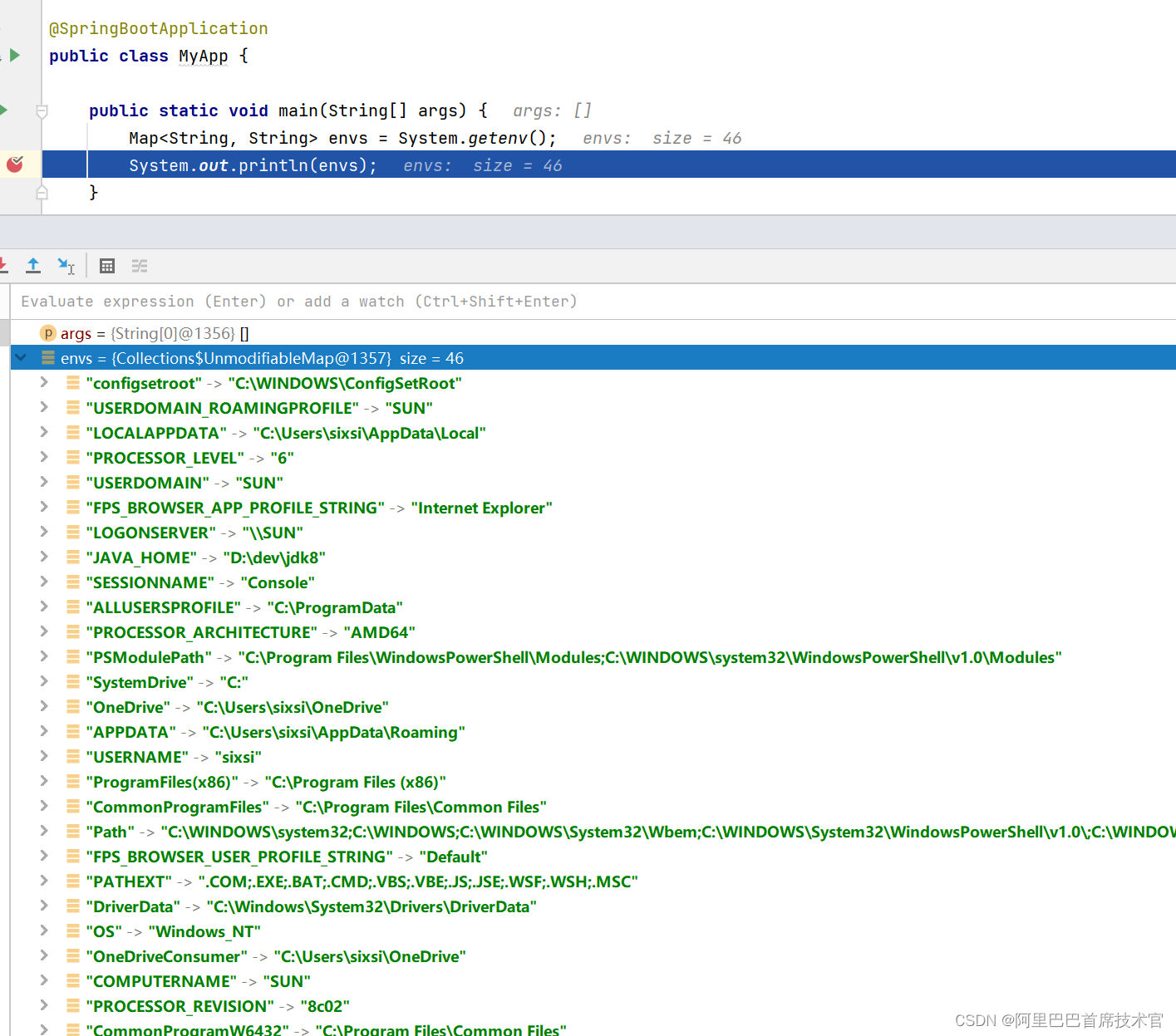Image resolution: width=1176 pixels, height=1036 pixels.
Task: Select the OS -> Windows_NT entry
Action: coord(166,930)
